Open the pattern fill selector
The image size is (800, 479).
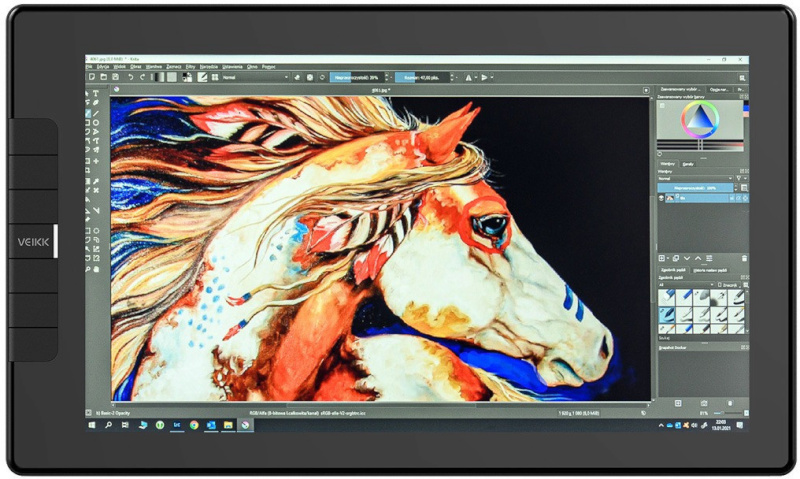(x=172, y=77)
